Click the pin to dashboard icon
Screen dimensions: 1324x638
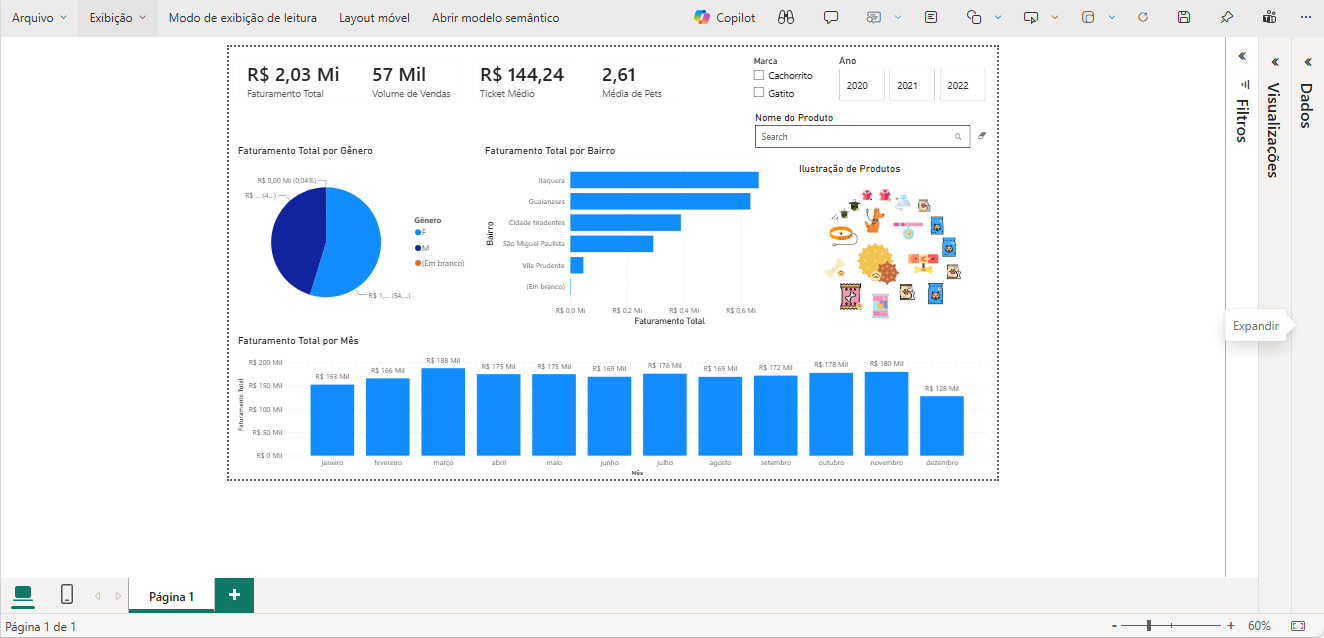(1227, 18)
